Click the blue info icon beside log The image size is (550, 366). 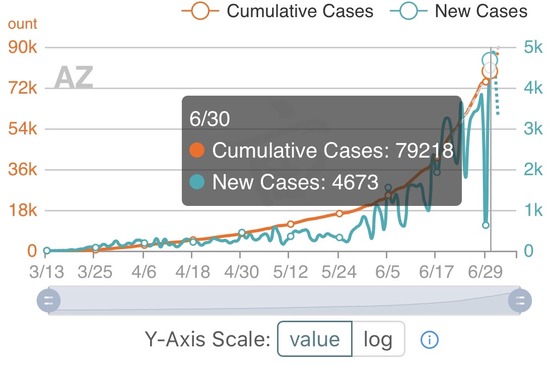click(429, 340)
